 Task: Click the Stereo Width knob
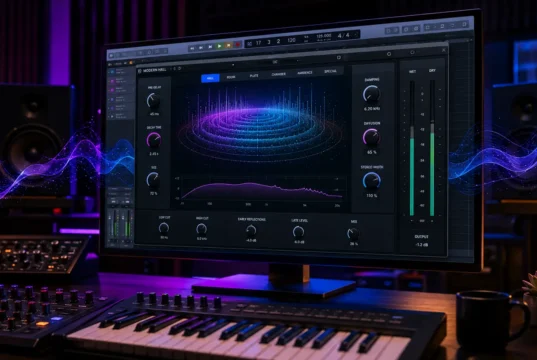372,181
